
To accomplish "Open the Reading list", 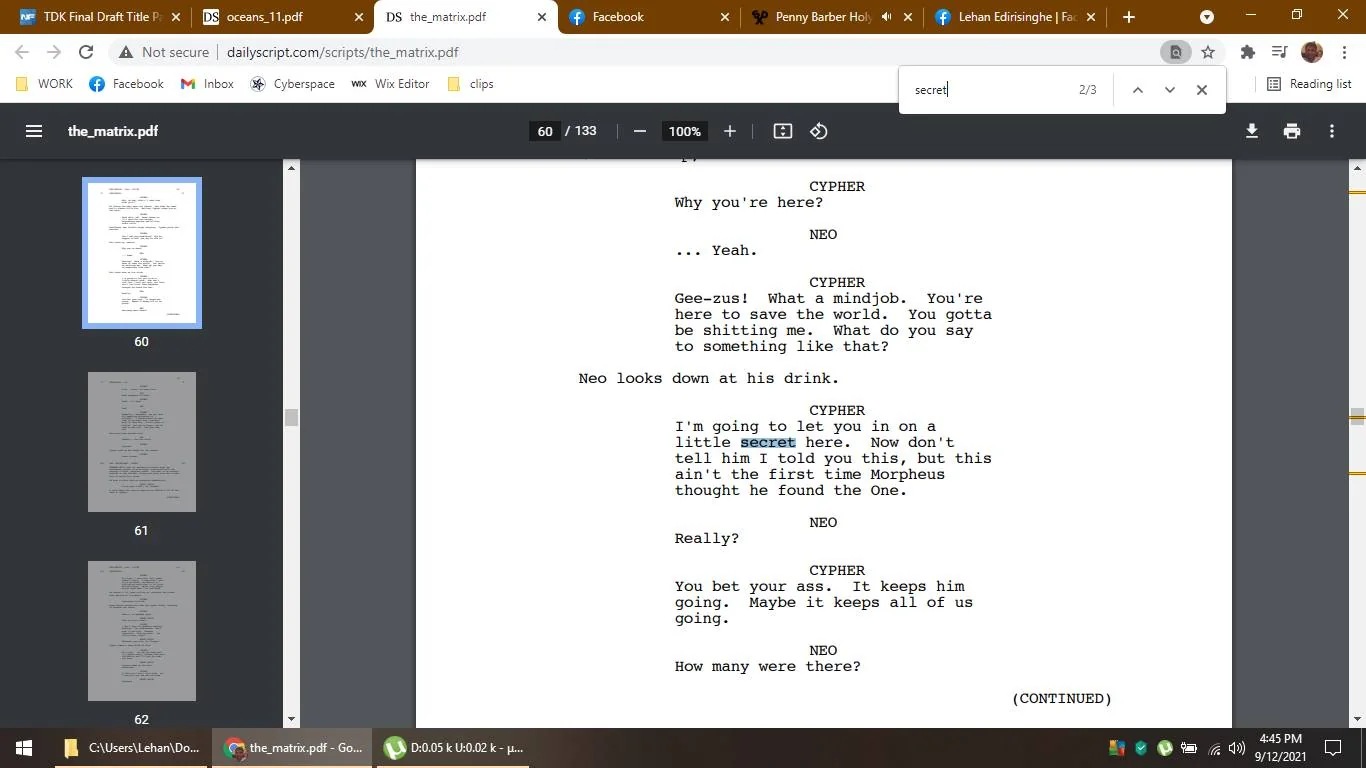I will [1309, 84].
